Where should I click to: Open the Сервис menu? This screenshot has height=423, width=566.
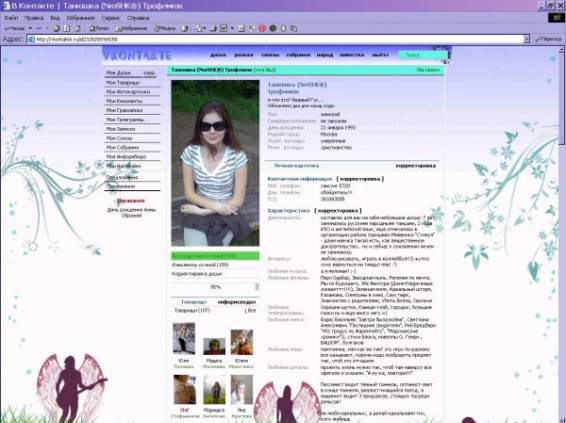click(110, 18)
